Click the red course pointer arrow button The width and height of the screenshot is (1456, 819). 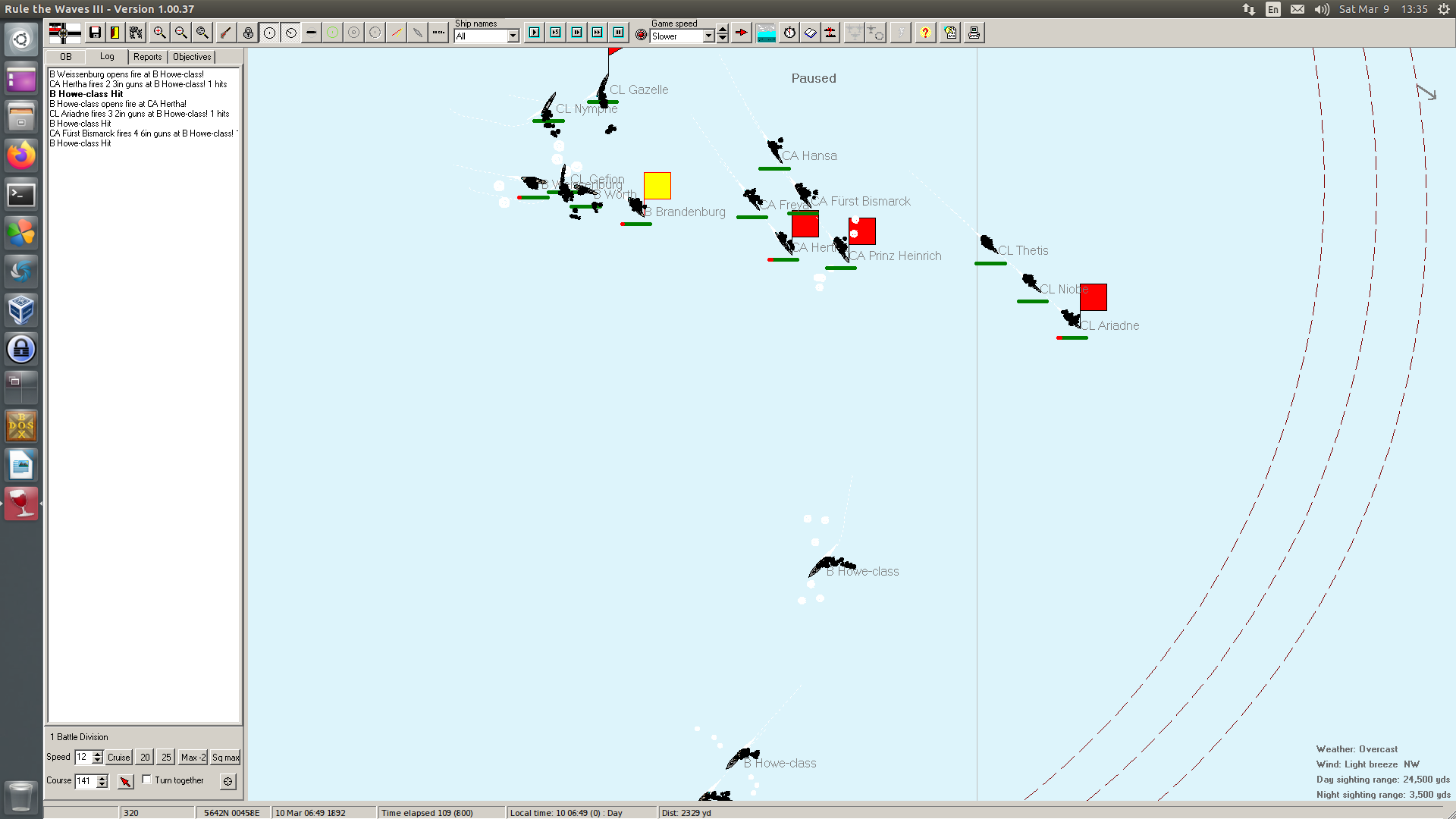pyautogui.click(x=126, y=781)
